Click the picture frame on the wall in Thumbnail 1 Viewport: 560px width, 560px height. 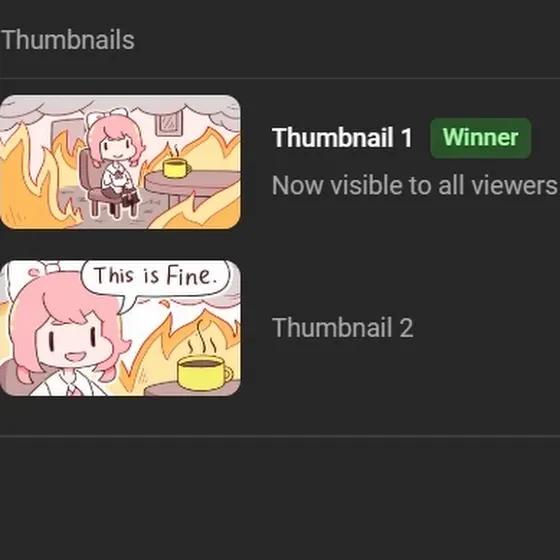[169, 123]
